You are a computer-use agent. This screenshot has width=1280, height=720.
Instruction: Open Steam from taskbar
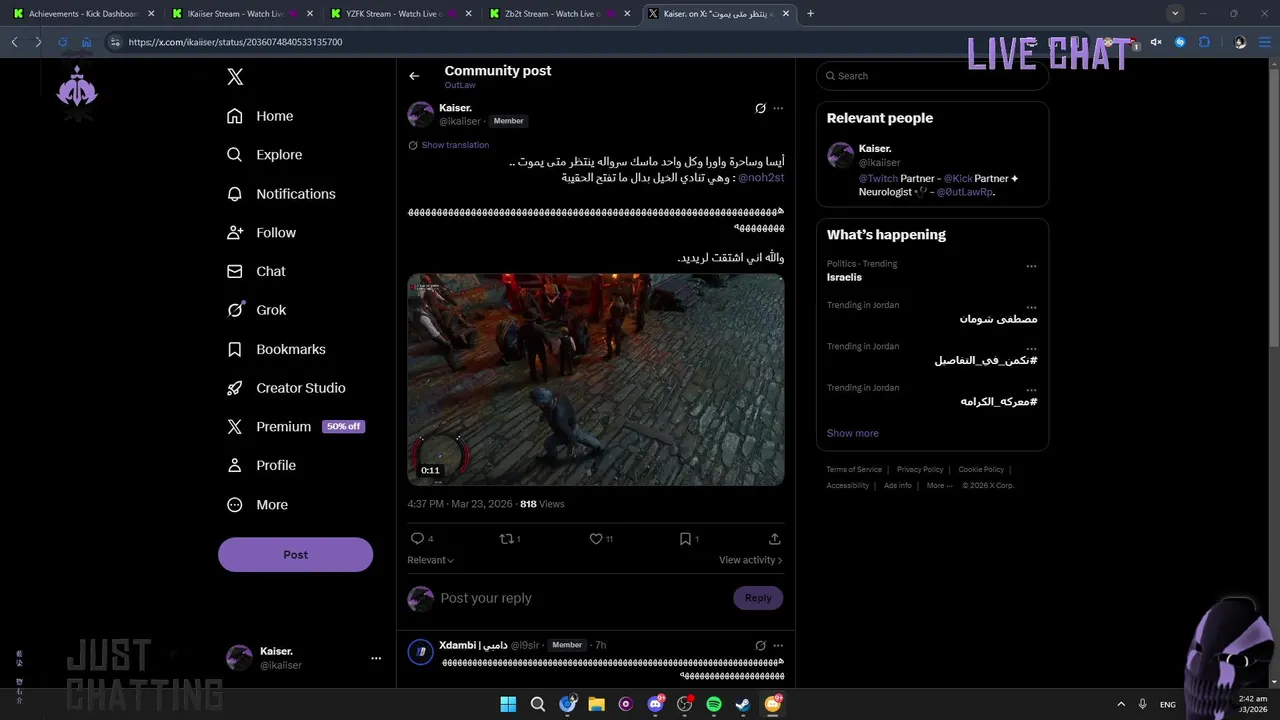point(743,704)
